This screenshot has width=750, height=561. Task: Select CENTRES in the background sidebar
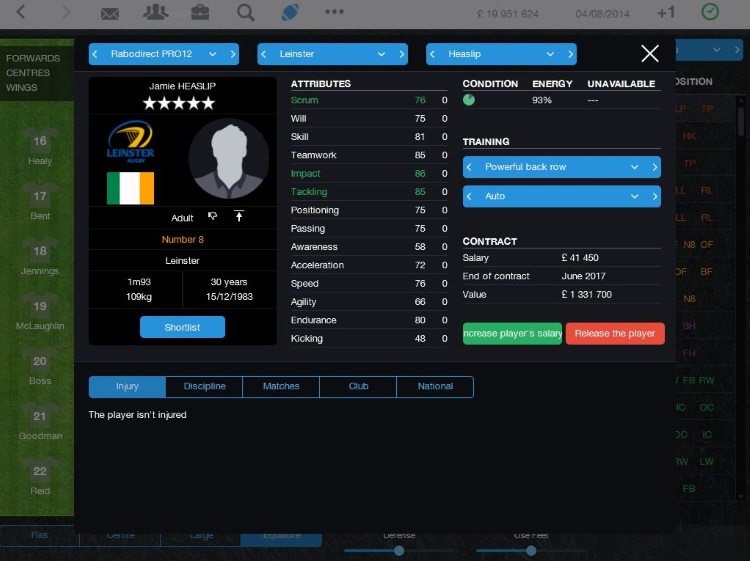[28, 73]
